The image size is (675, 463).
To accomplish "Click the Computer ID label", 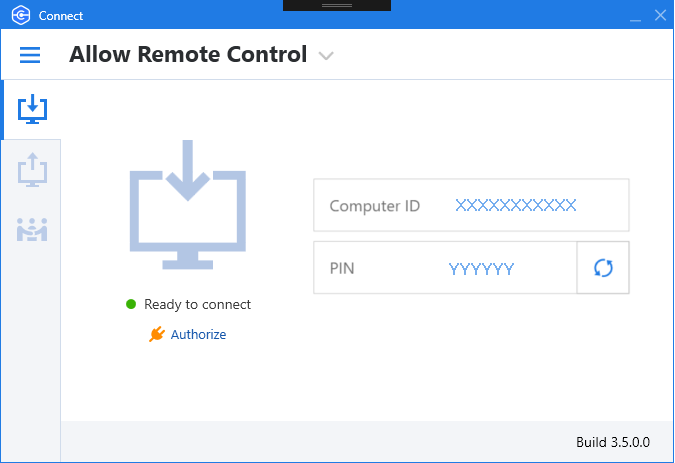I will pos(375,206).
